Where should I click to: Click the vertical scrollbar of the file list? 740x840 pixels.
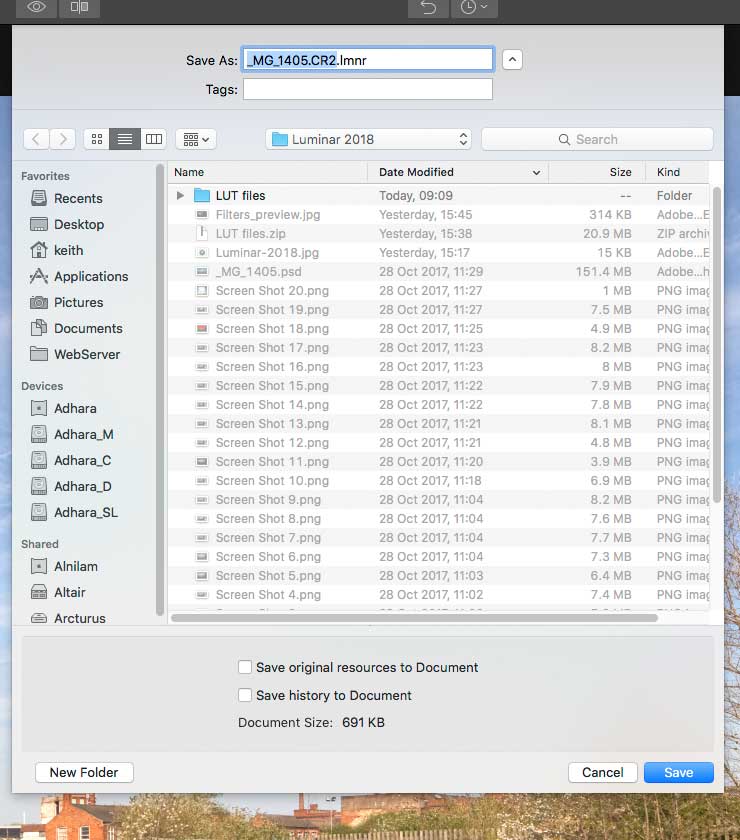[716, 343]
